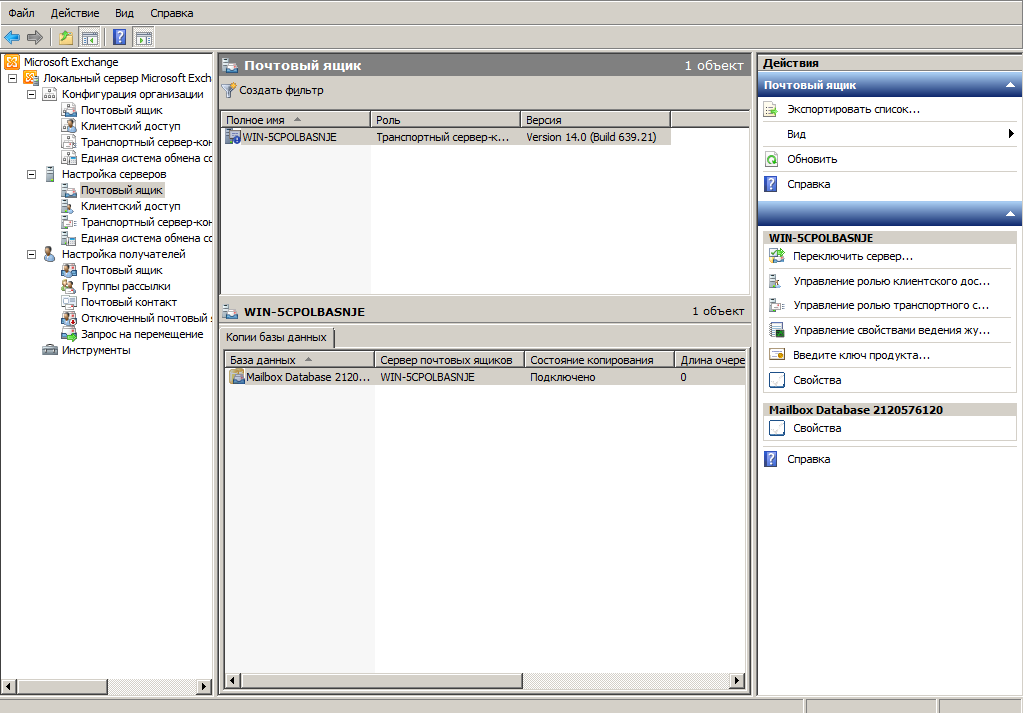This screenshot has width=1023, height=713.
Task: Open Отключенный почтовый ящик tree node
Action: pyautogui.click(x=146, y=318)
